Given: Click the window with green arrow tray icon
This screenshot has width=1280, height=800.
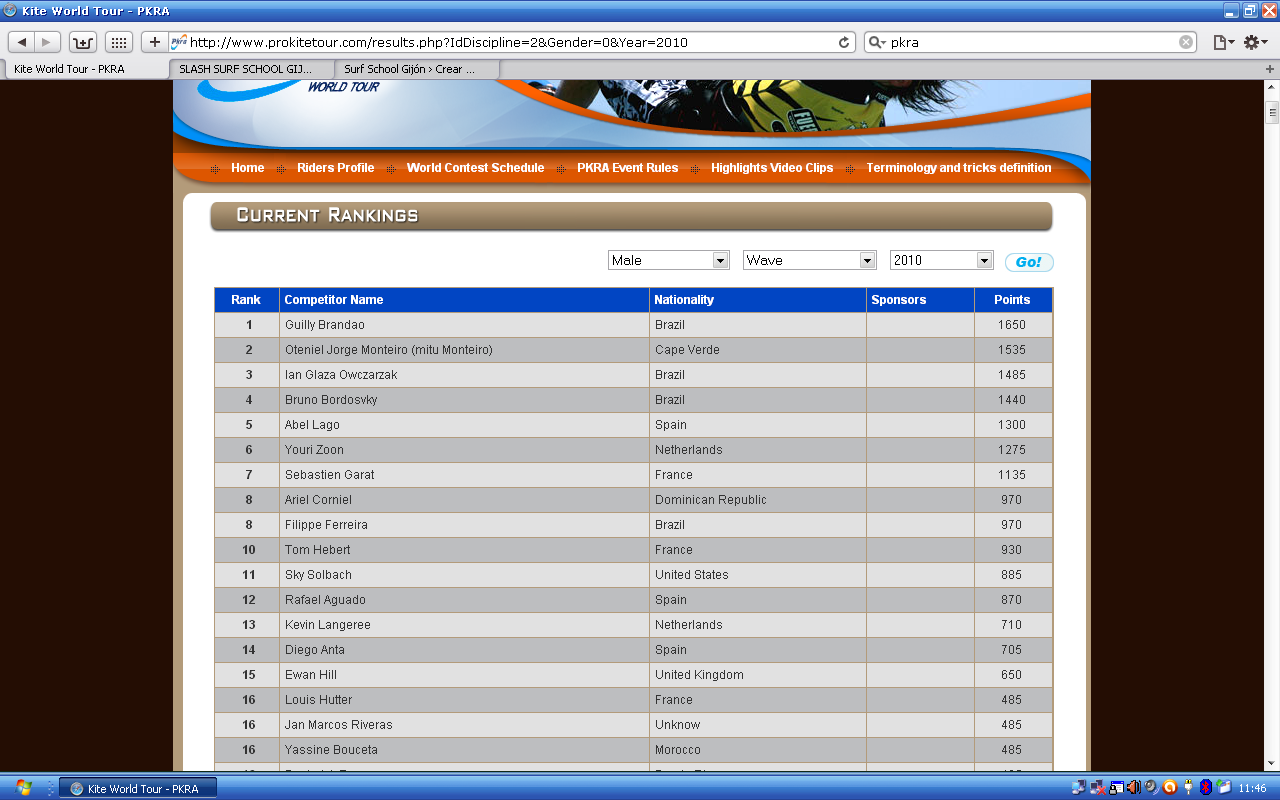Looking at the screenshot, I should [x=1224, y=788].
